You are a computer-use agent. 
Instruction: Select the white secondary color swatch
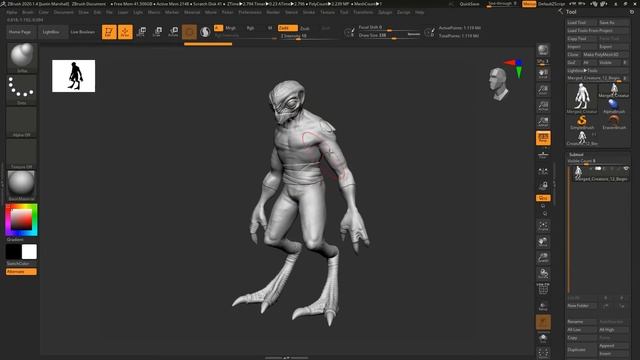pyautogui.click(x=29, y=252)
